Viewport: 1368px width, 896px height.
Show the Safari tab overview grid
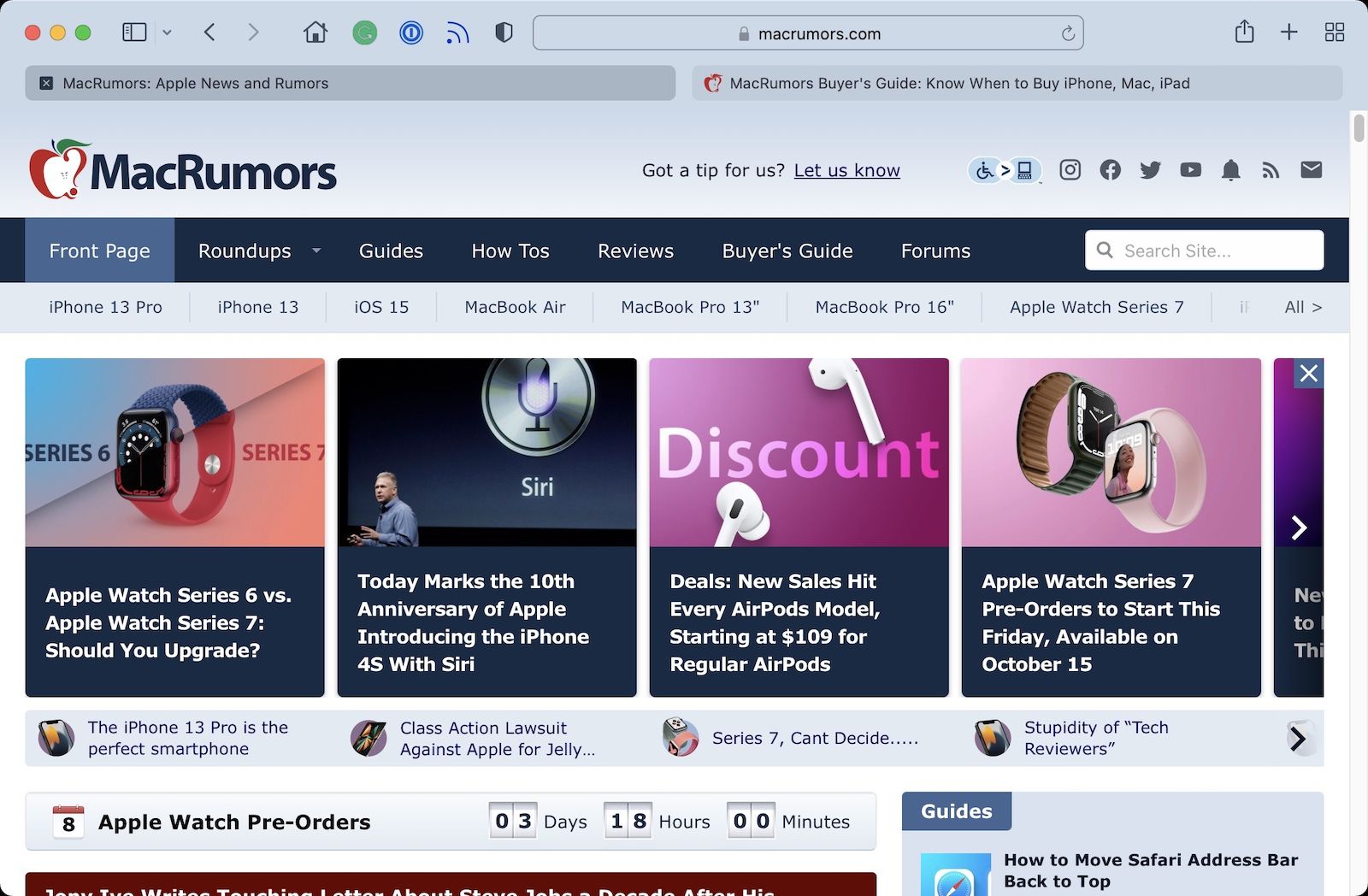click(x=1334, y=32)
